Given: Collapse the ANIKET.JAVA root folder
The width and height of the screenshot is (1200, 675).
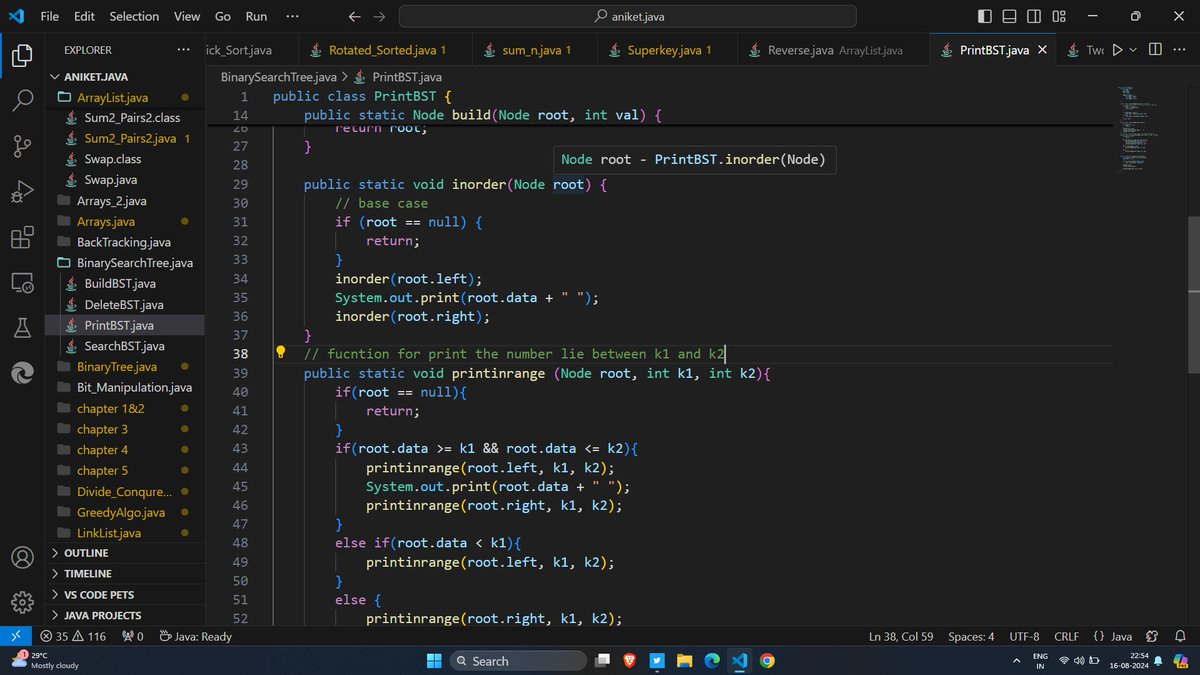Looking at the screenshot, I should [125, 77].
